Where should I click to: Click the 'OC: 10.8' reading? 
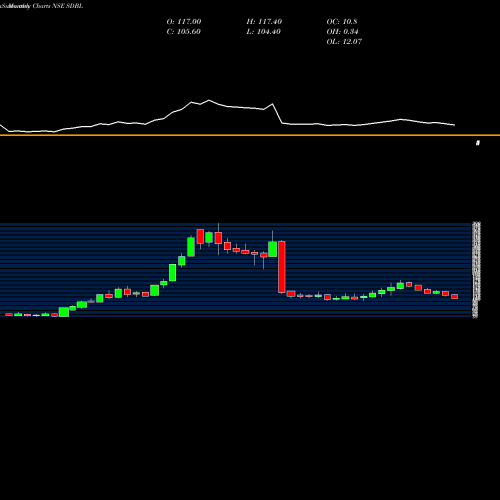342,21
